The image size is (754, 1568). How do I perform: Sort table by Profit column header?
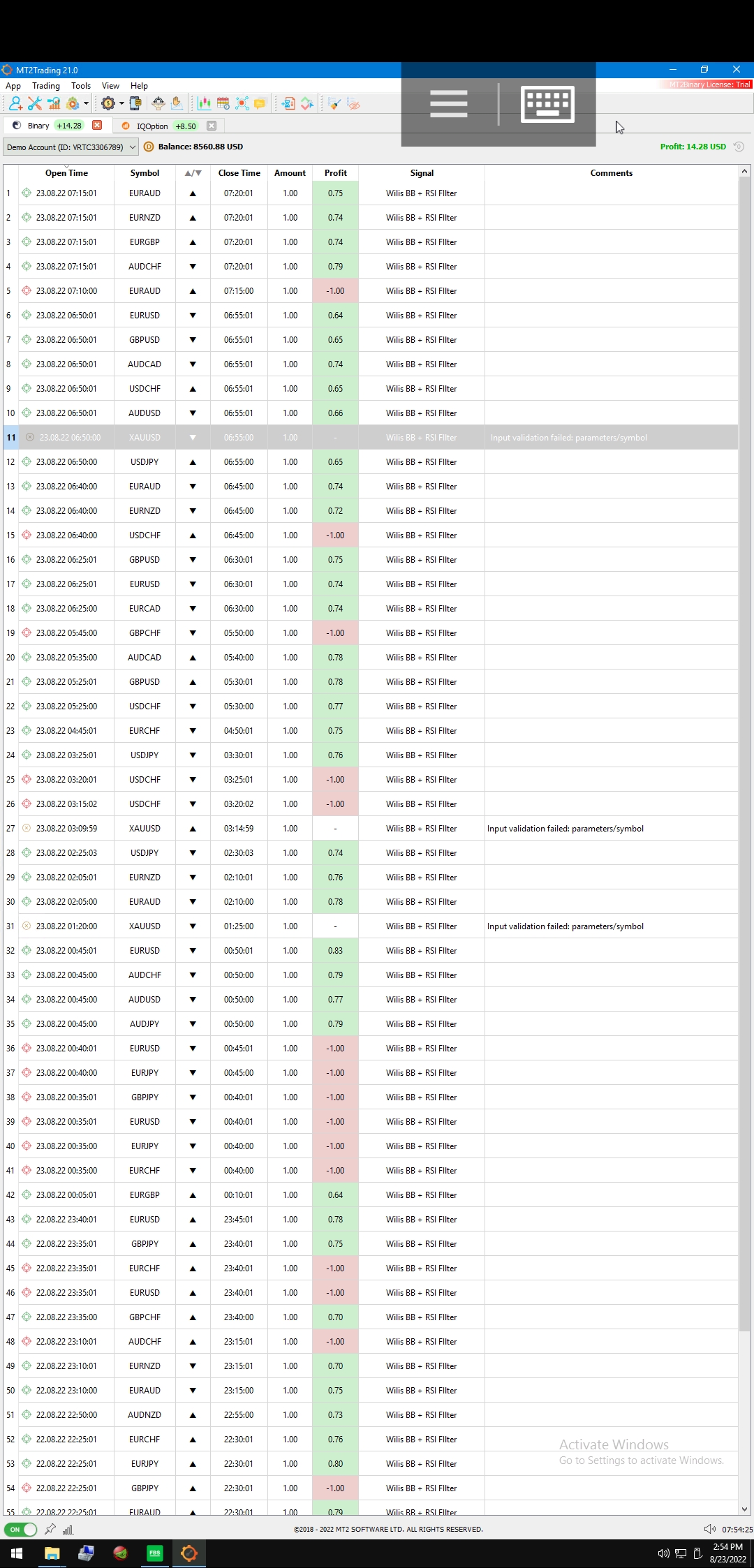pyautogui.click(x=335, y=173)
